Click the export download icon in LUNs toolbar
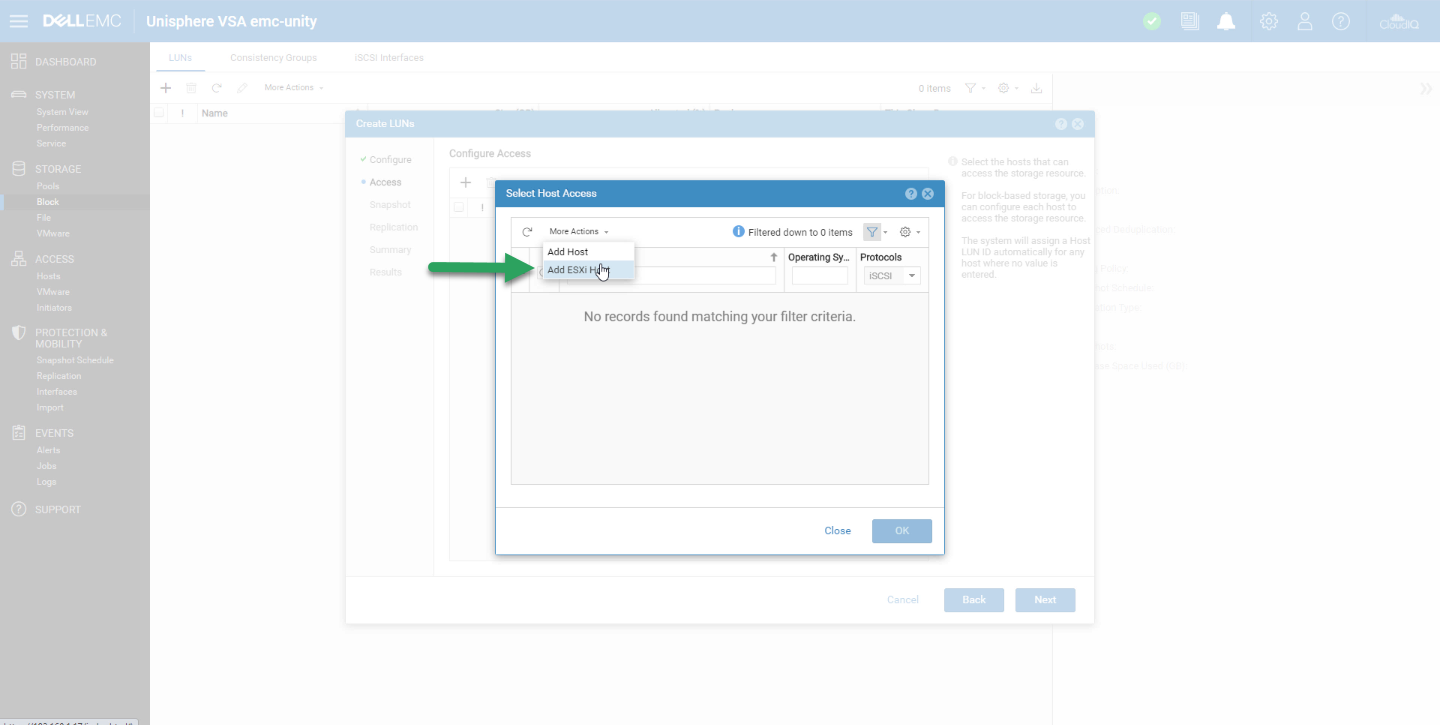 [x=1037, y=88]
